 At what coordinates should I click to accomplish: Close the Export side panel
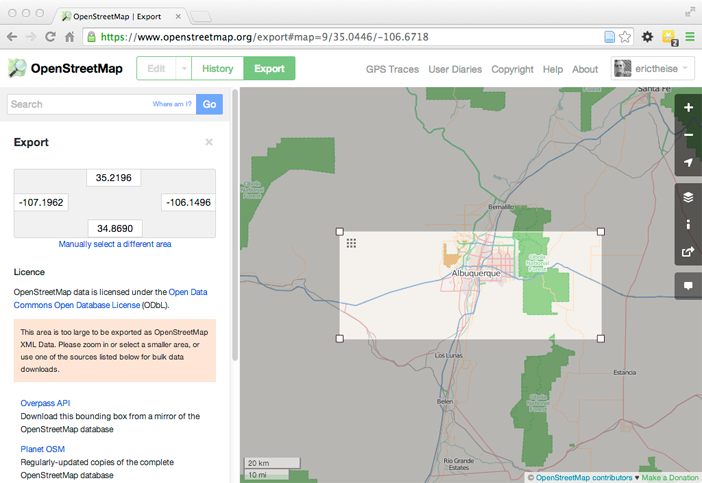pos(209,142)
